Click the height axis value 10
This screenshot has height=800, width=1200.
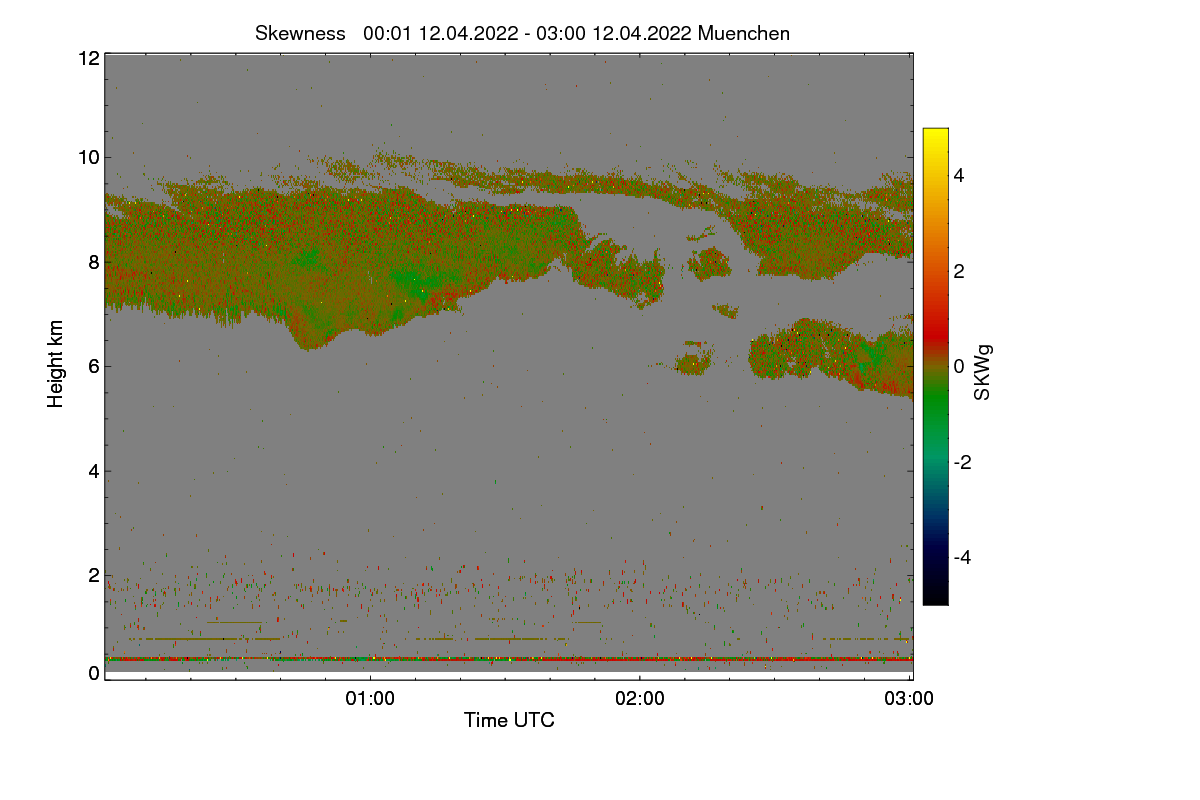tap(88, 157)
